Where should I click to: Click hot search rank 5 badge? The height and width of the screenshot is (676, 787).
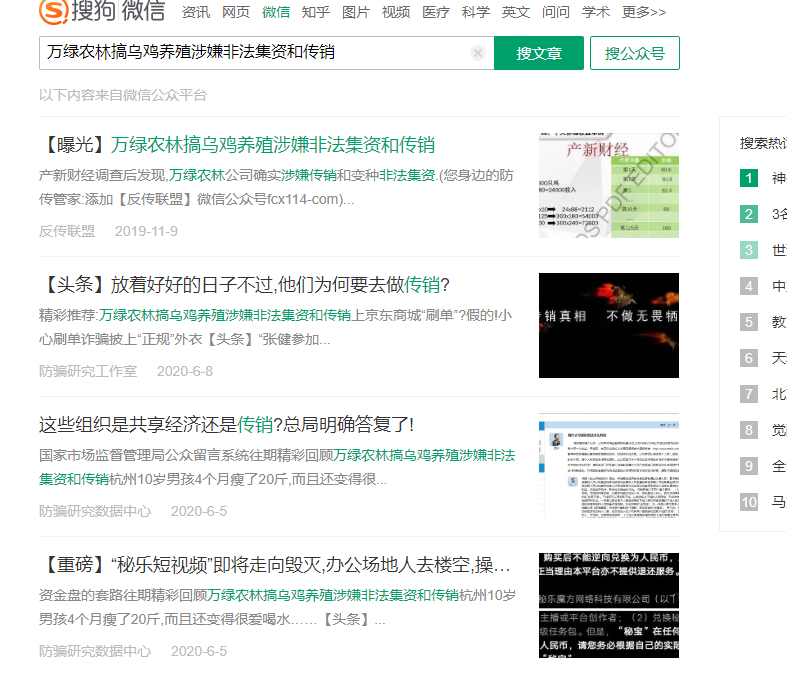point(749,322)
